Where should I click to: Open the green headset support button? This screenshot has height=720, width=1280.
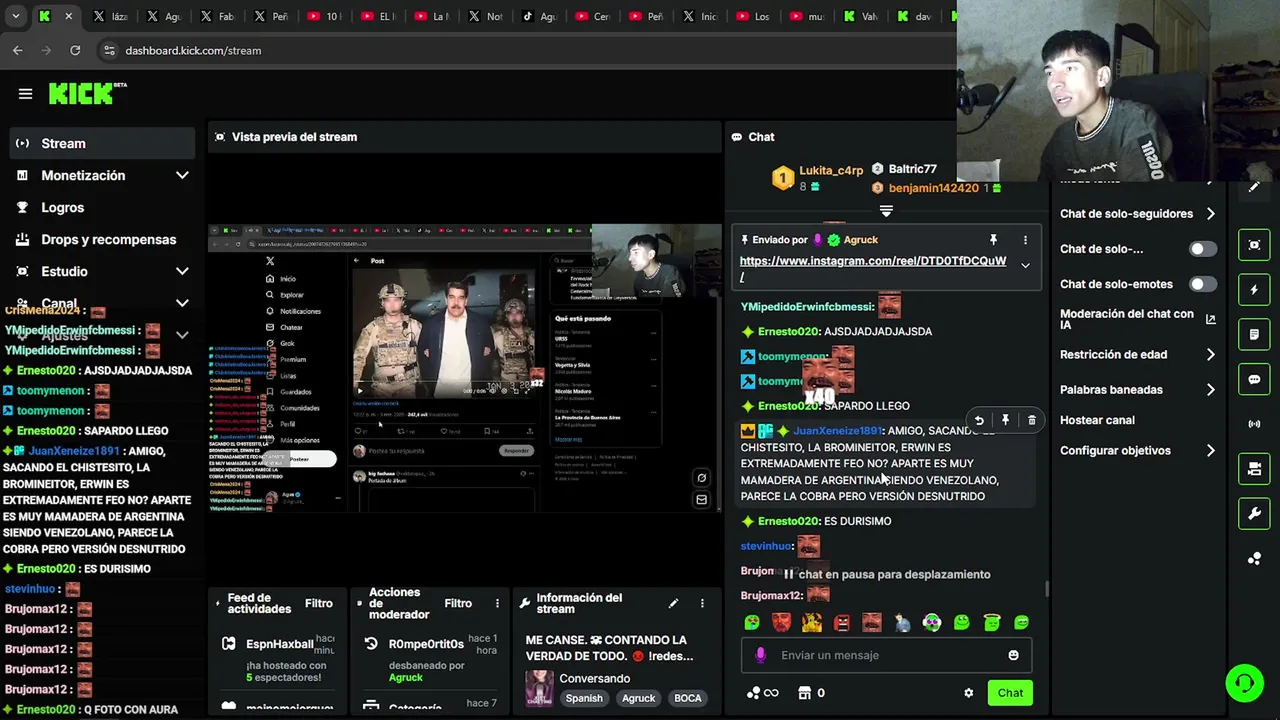pyautogui.click(x=1244, y=684)
